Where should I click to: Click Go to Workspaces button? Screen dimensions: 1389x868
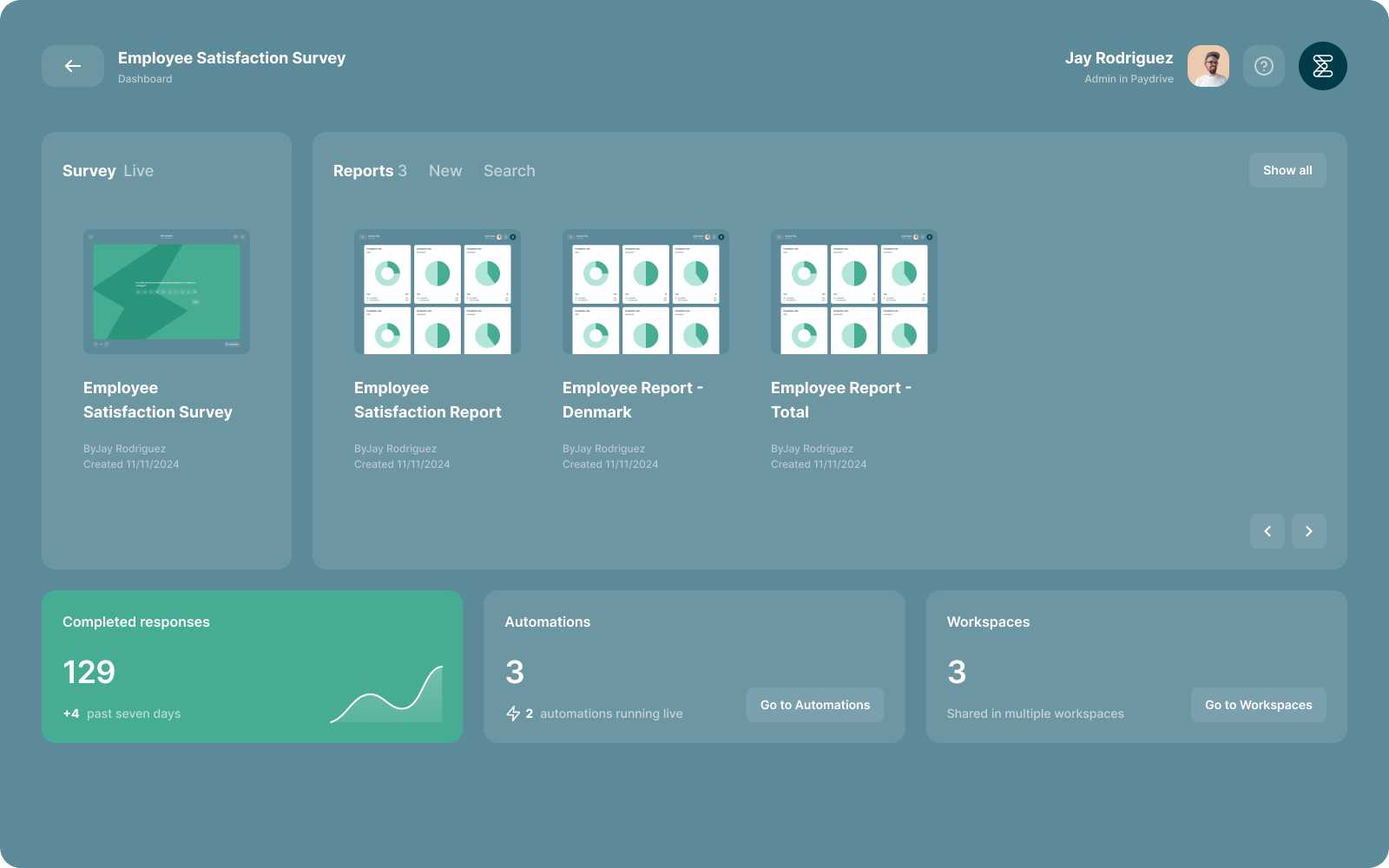(1259, 705)
